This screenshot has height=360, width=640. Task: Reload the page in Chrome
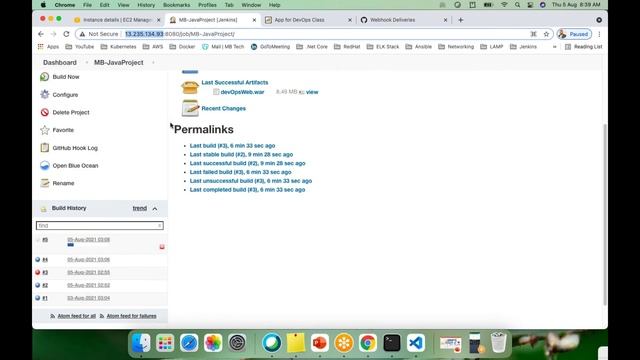pyautogui.click(x=66, y=34)
